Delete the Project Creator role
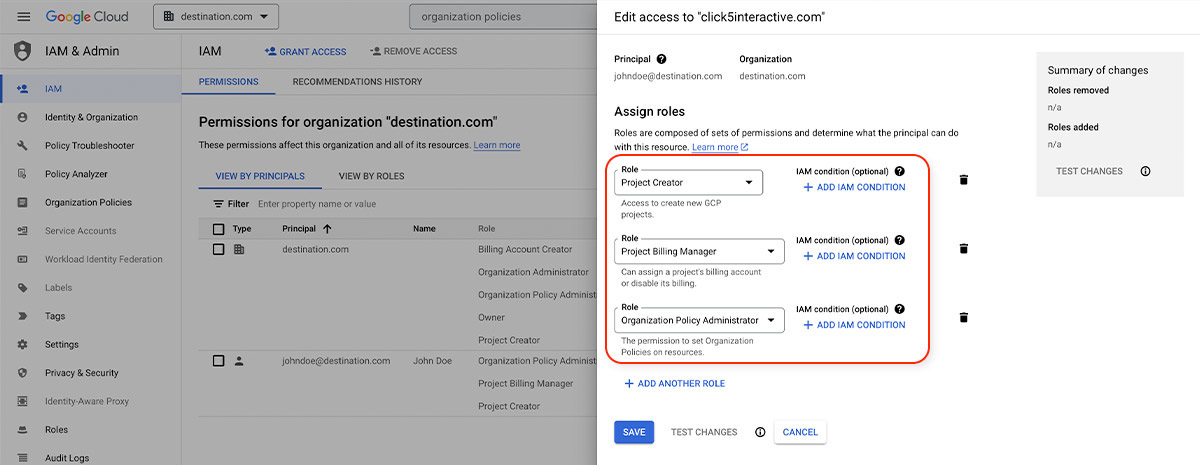Screen dimensions: 1200x465 (x=964, y=180)
